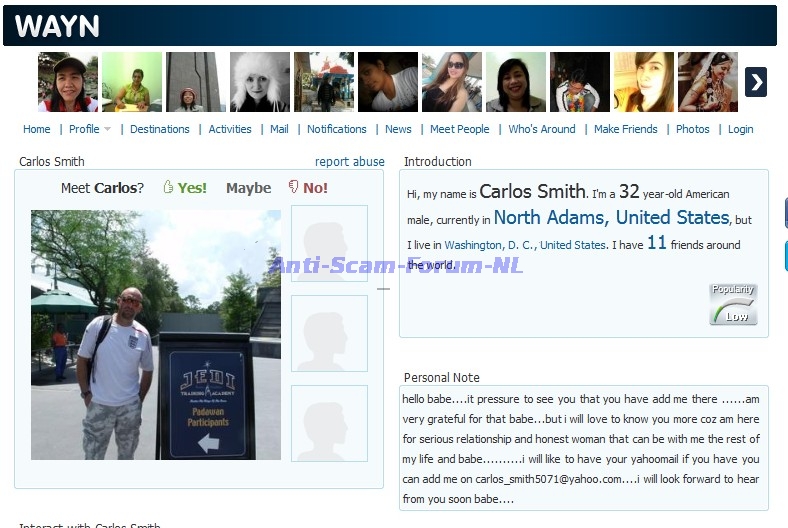Click the top empty photo placeholder

[x=329, y=243]
